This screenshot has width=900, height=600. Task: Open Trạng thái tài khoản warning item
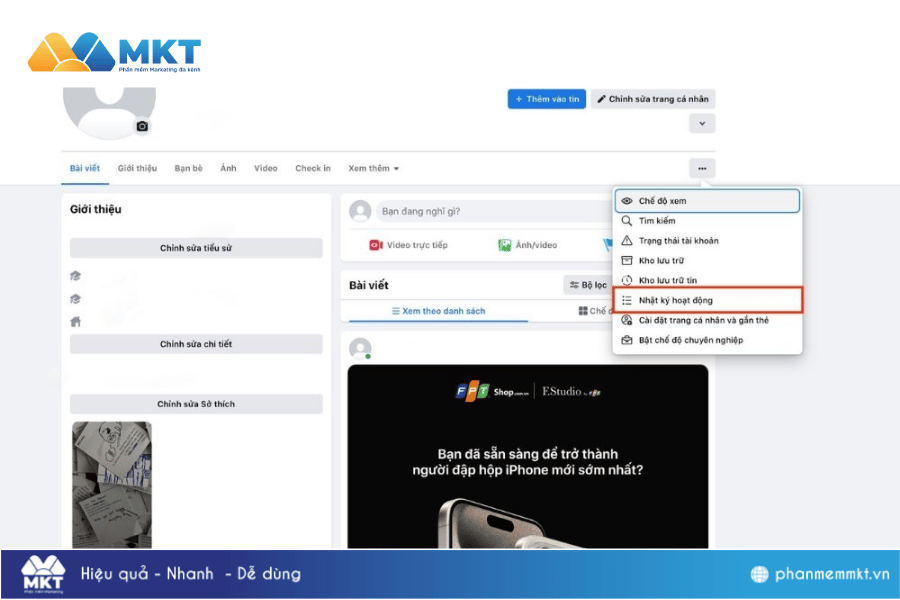click(707, 241)
